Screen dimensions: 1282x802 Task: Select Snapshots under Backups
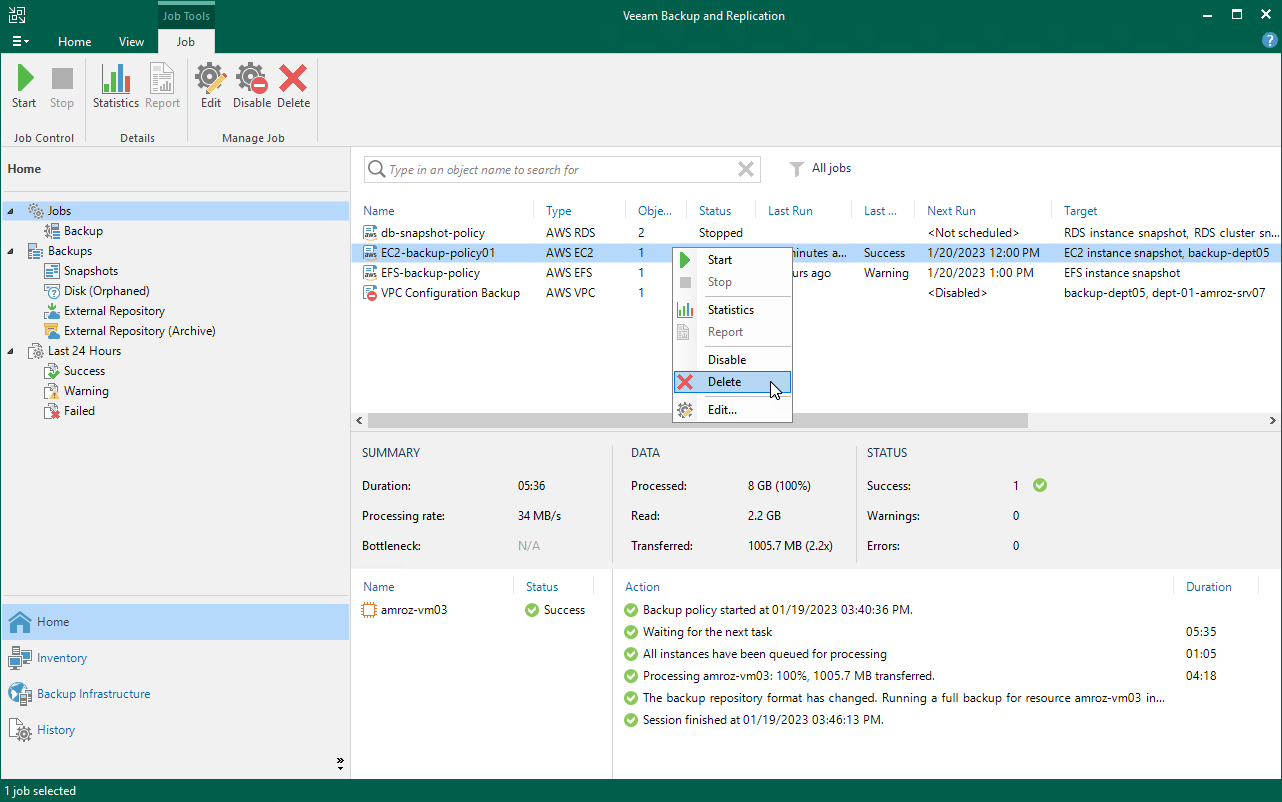point(90,271)
